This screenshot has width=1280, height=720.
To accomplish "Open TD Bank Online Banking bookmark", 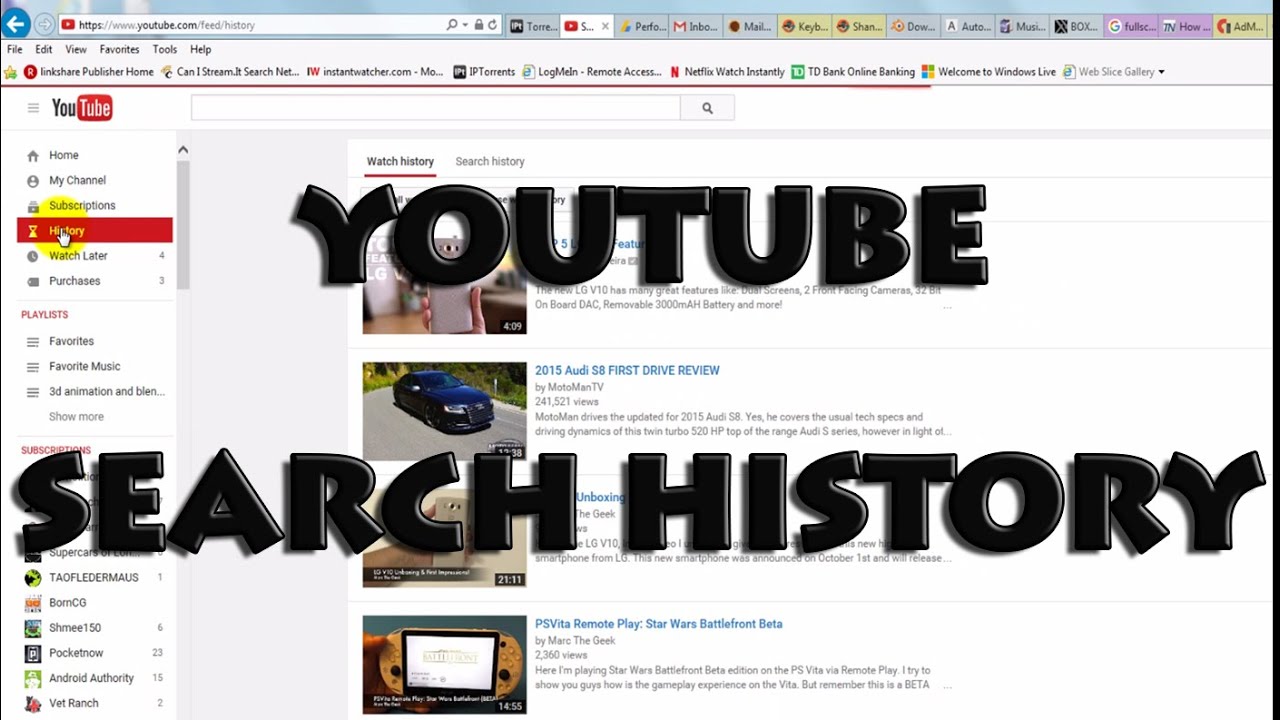I will [x=853, y=72].
